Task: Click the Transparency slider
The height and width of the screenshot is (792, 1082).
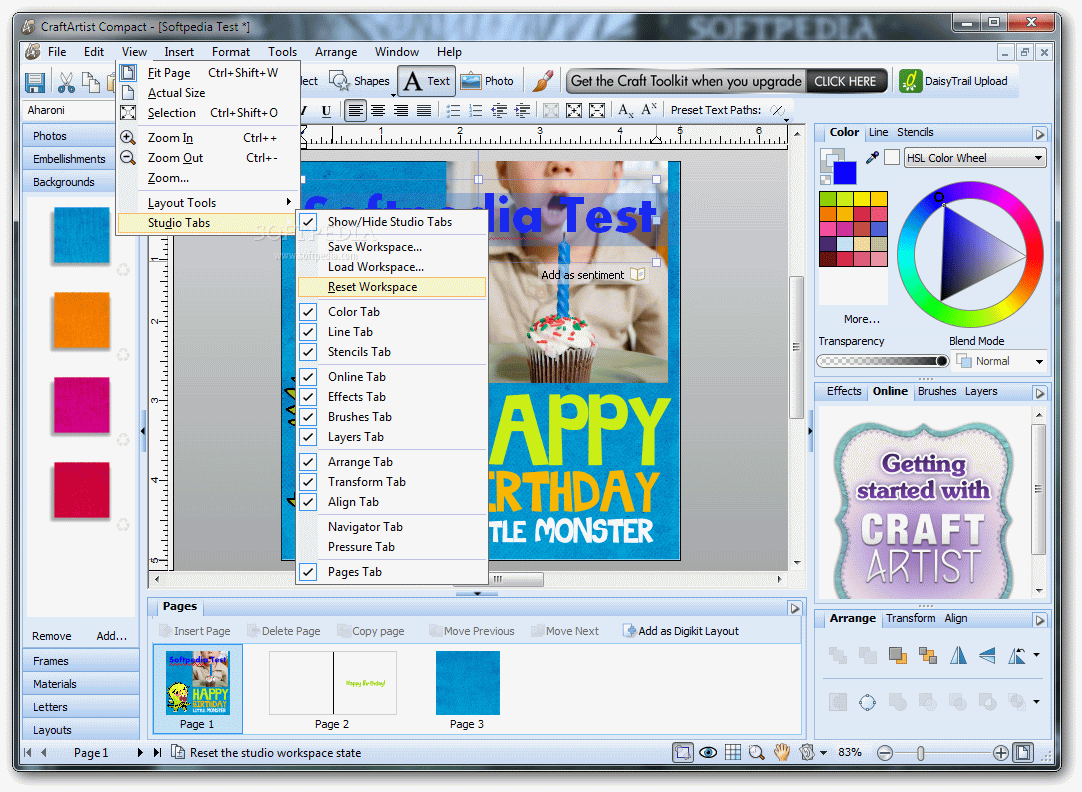Action: pos(883,361)
